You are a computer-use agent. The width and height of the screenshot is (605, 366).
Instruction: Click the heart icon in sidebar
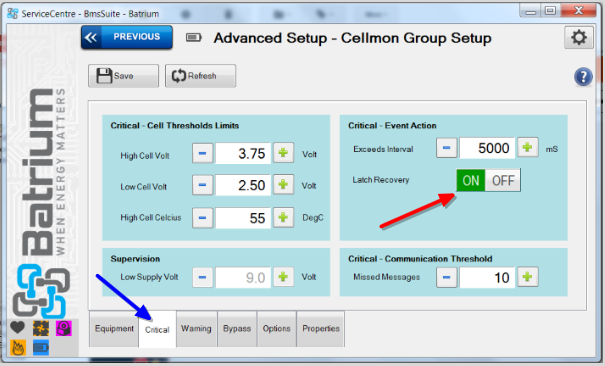17,328
